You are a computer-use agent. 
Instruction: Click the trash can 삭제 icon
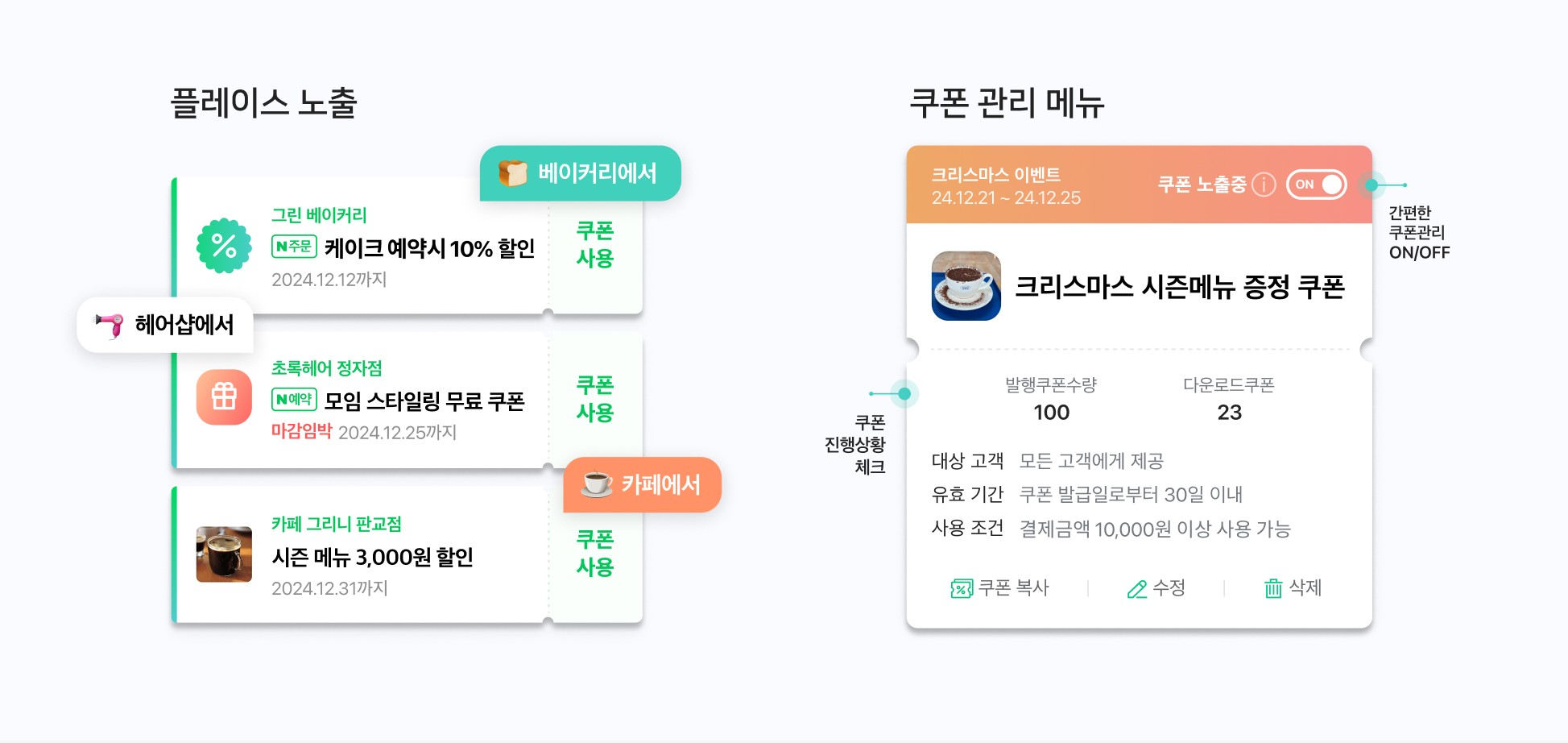pos(1273,588)
